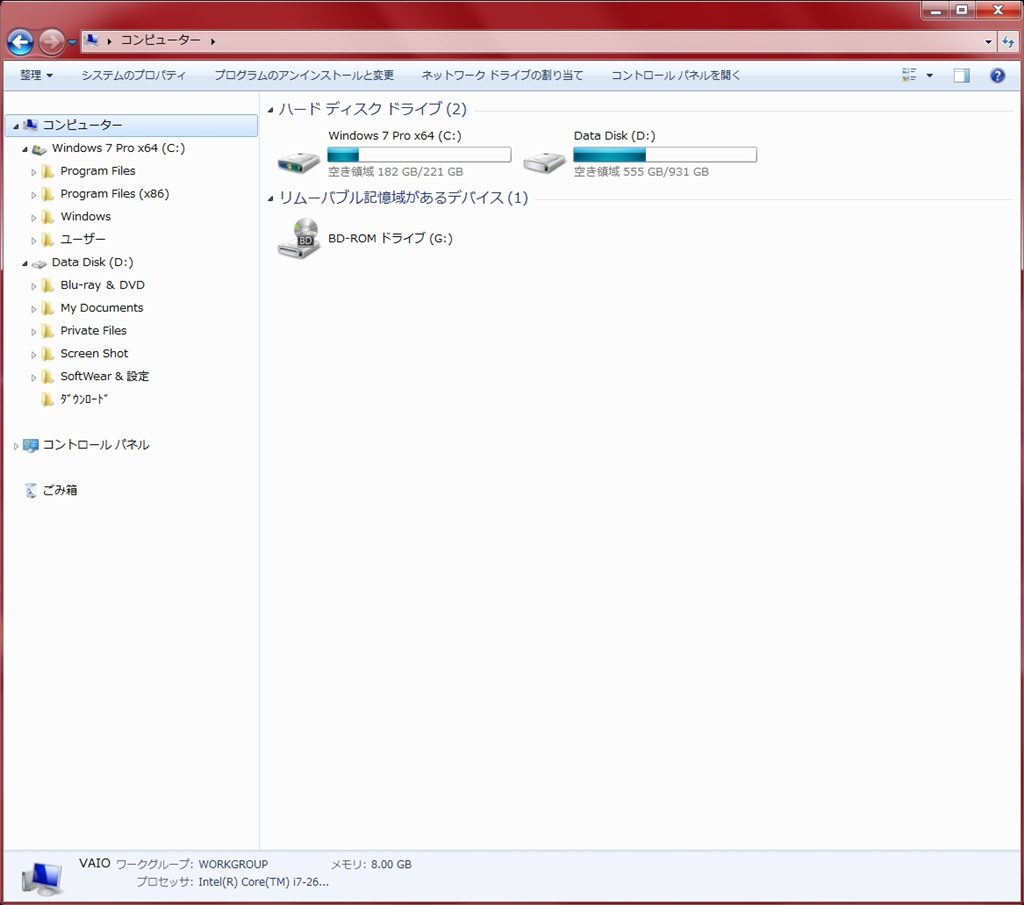
Task: Collapse the ハード ディスク ドライブ (2) group
Action: pyautogui.click(x=270, y=110)
